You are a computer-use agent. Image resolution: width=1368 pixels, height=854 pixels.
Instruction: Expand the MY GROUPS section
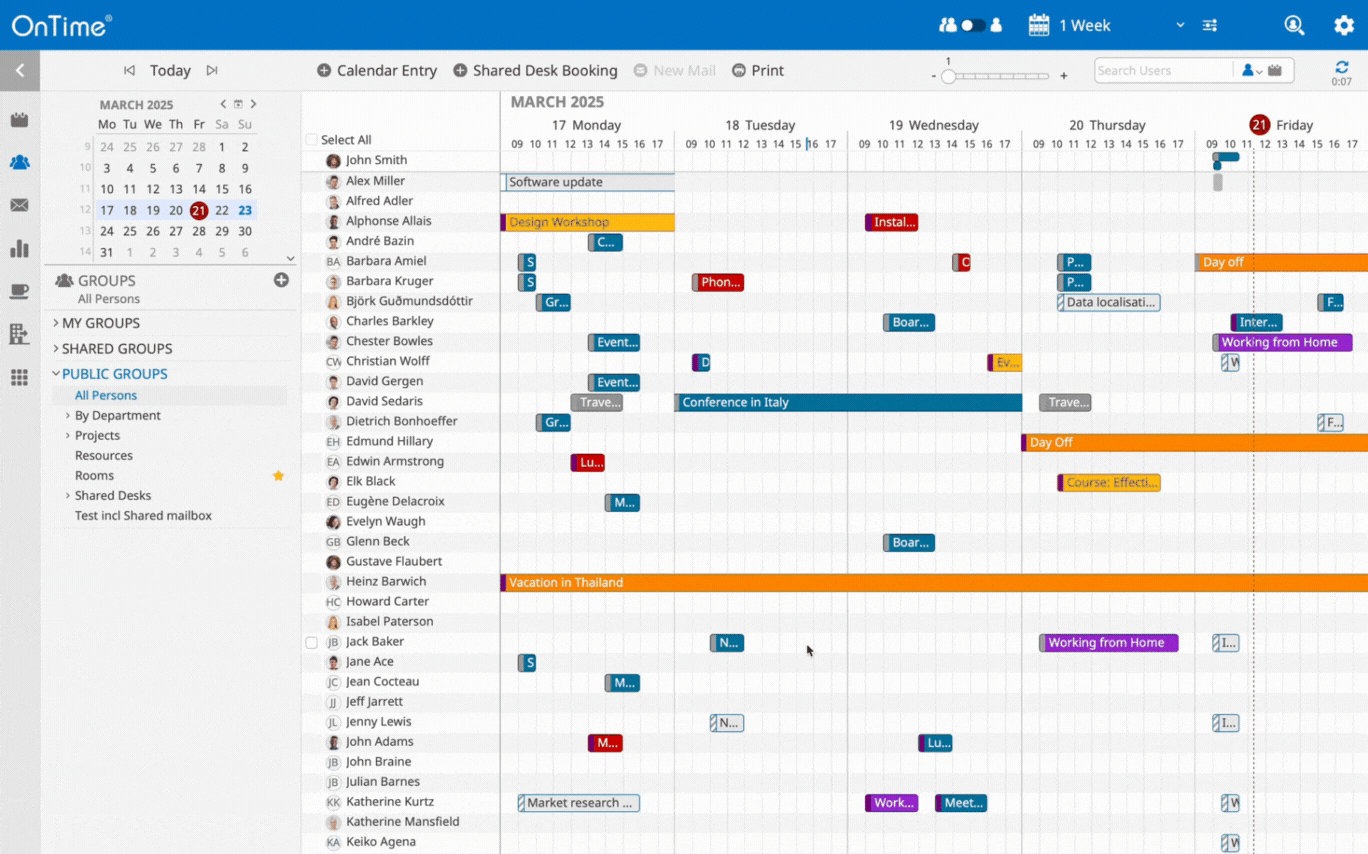click(x=100, y=323)
